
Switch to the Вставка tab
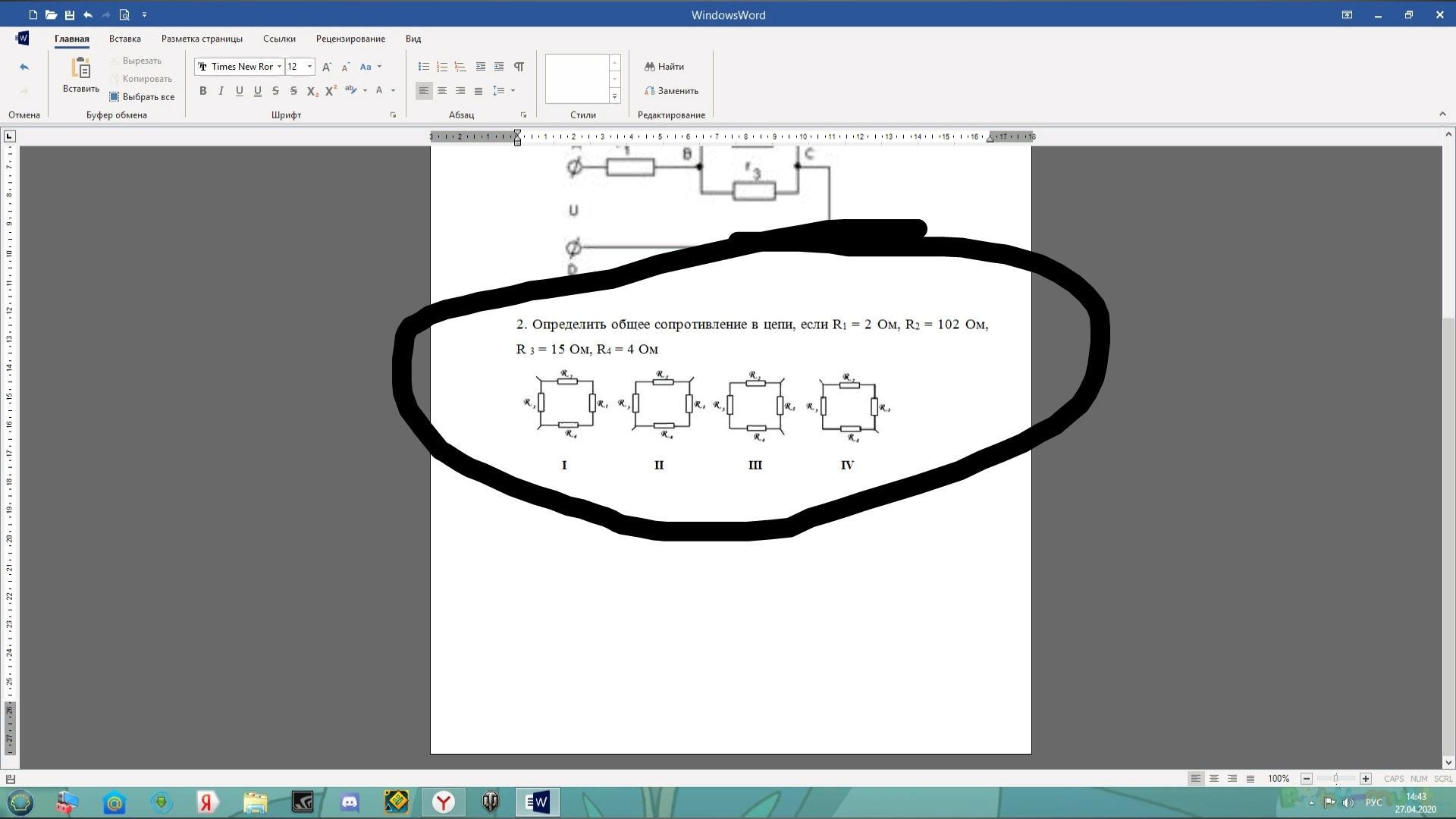click(x=124, y=39)
